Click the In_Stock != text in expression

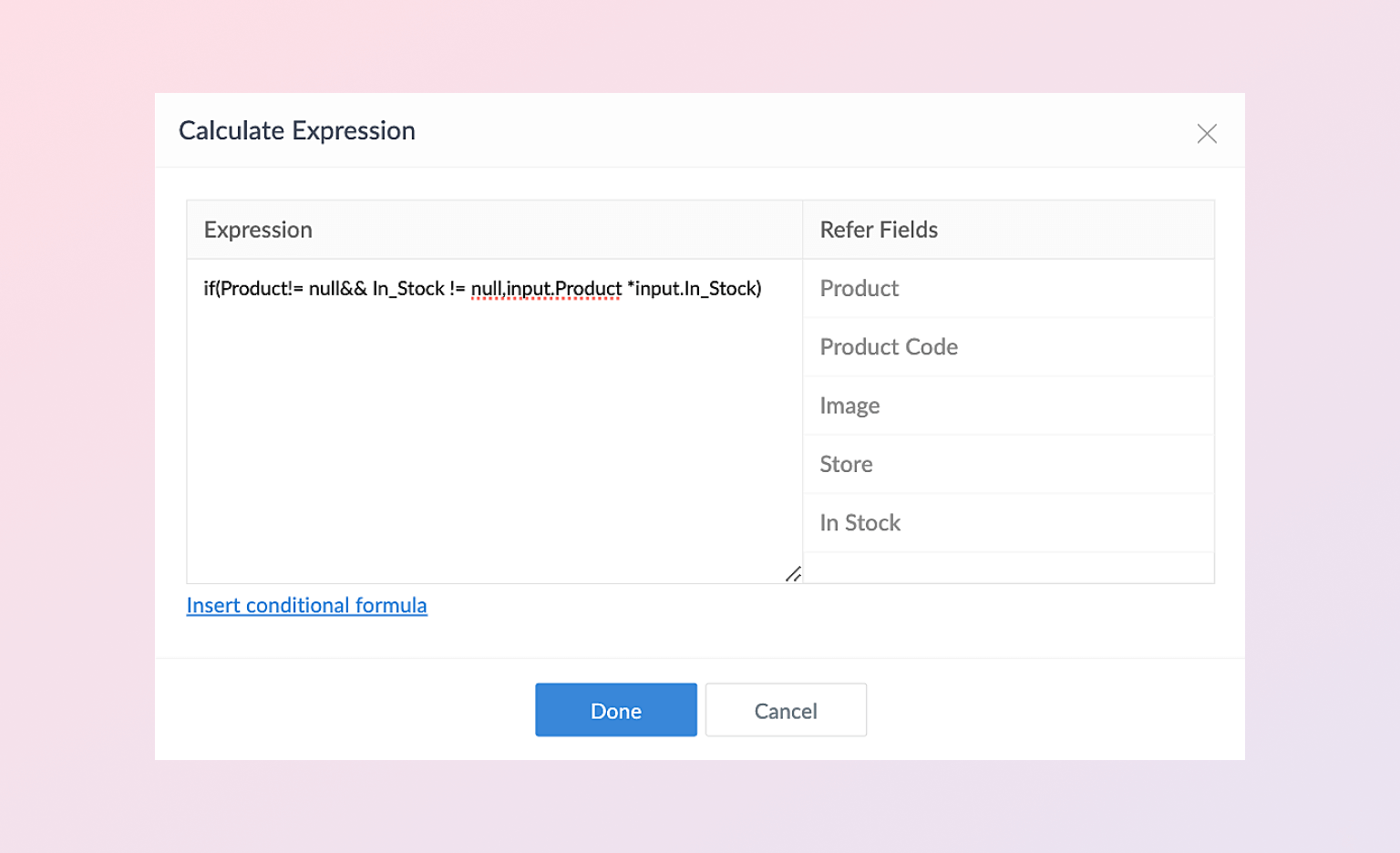[x=417, y=289]
